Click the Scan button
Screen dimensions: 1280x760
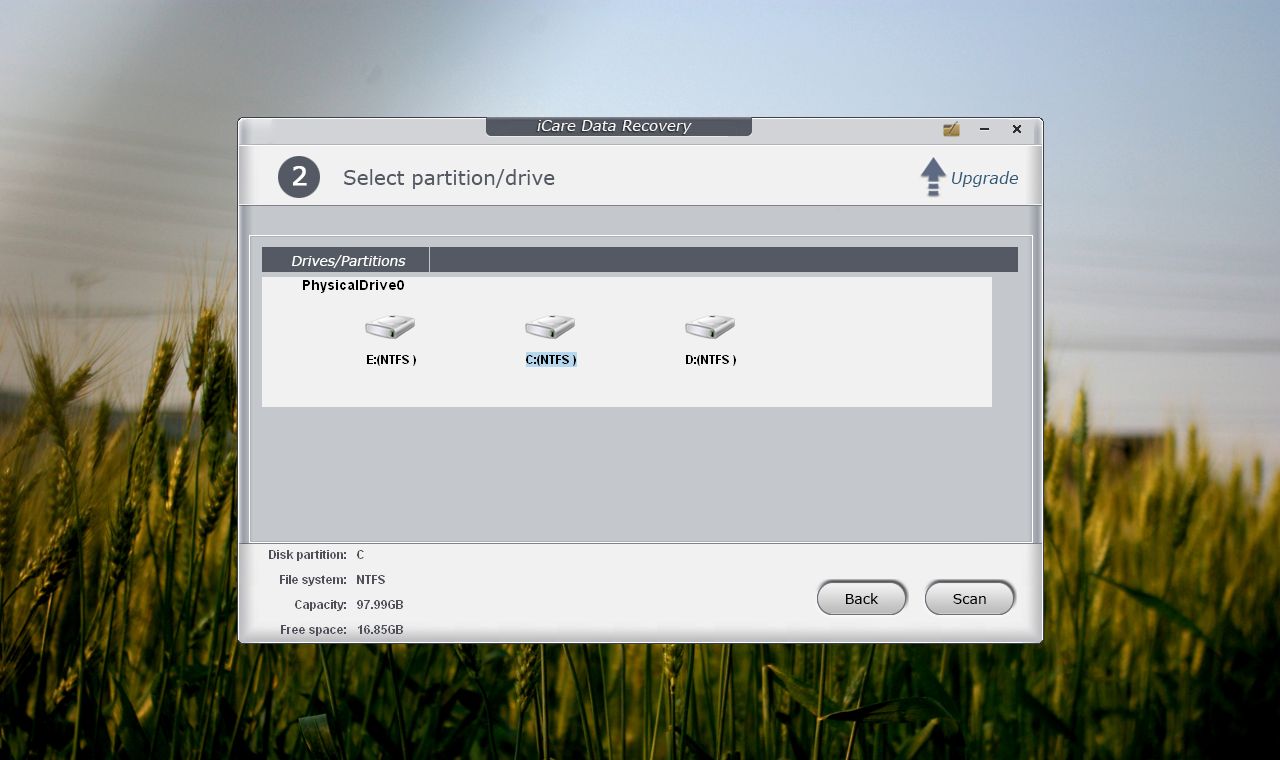point(969,598)
